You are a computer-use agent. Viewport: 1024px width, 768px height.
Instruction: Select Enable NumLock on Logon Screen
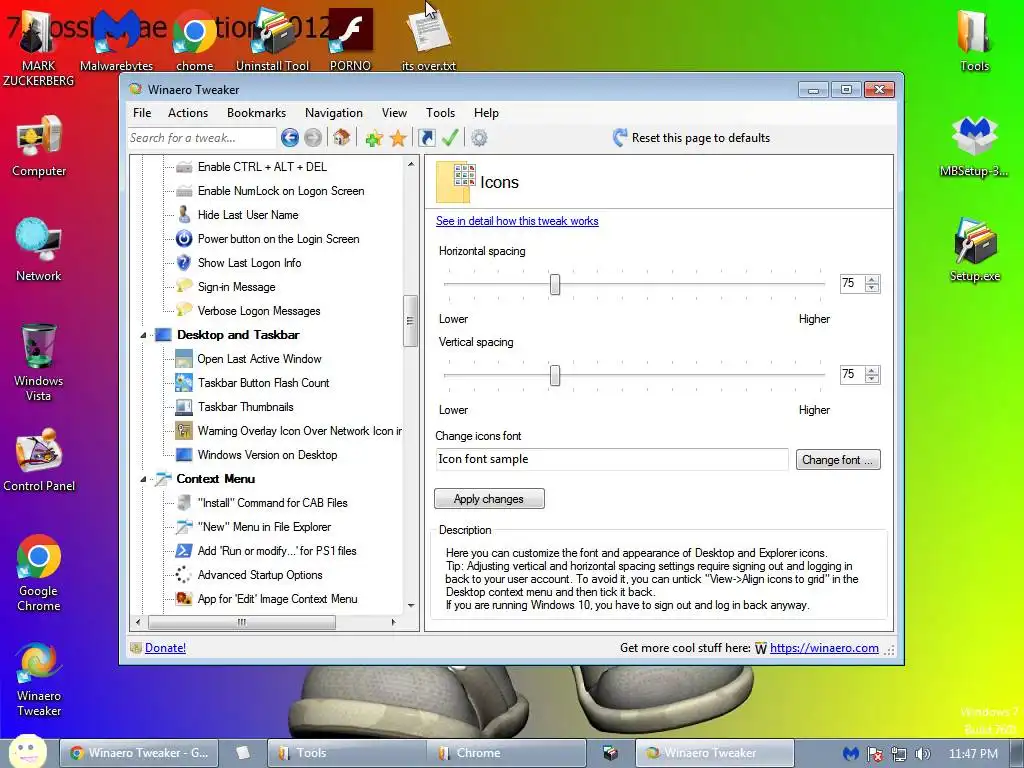click(281, 191)
